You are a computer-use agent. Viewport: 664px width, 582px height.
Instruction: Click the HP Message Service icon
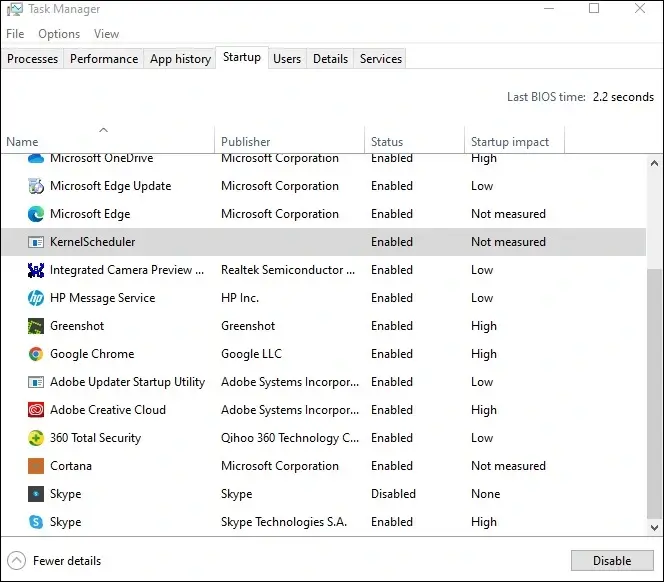pyautogui.click(x=36, y=298)
